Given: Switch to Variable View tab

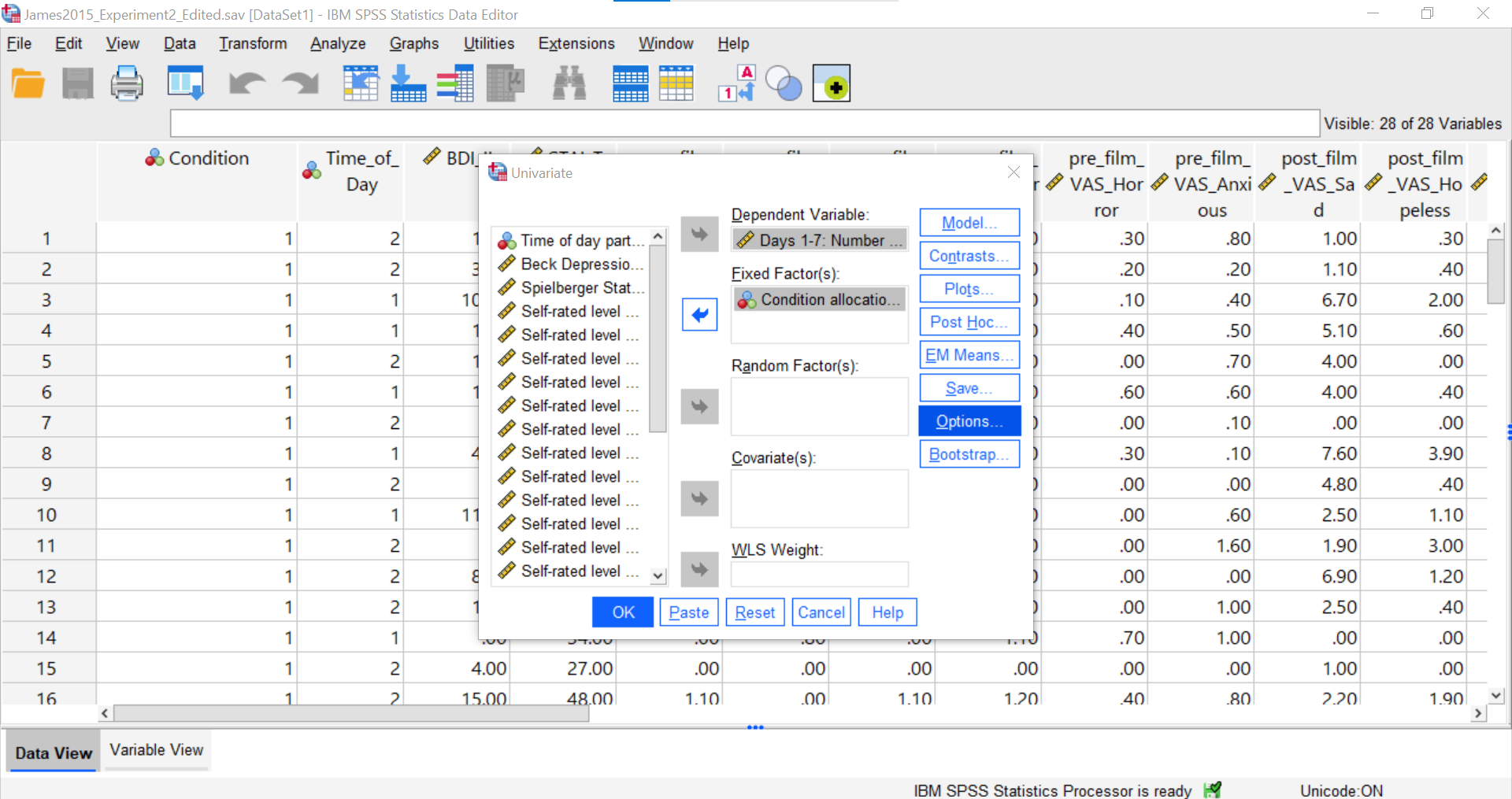Looking at the screenshot, I should click(x=157, y=750).
